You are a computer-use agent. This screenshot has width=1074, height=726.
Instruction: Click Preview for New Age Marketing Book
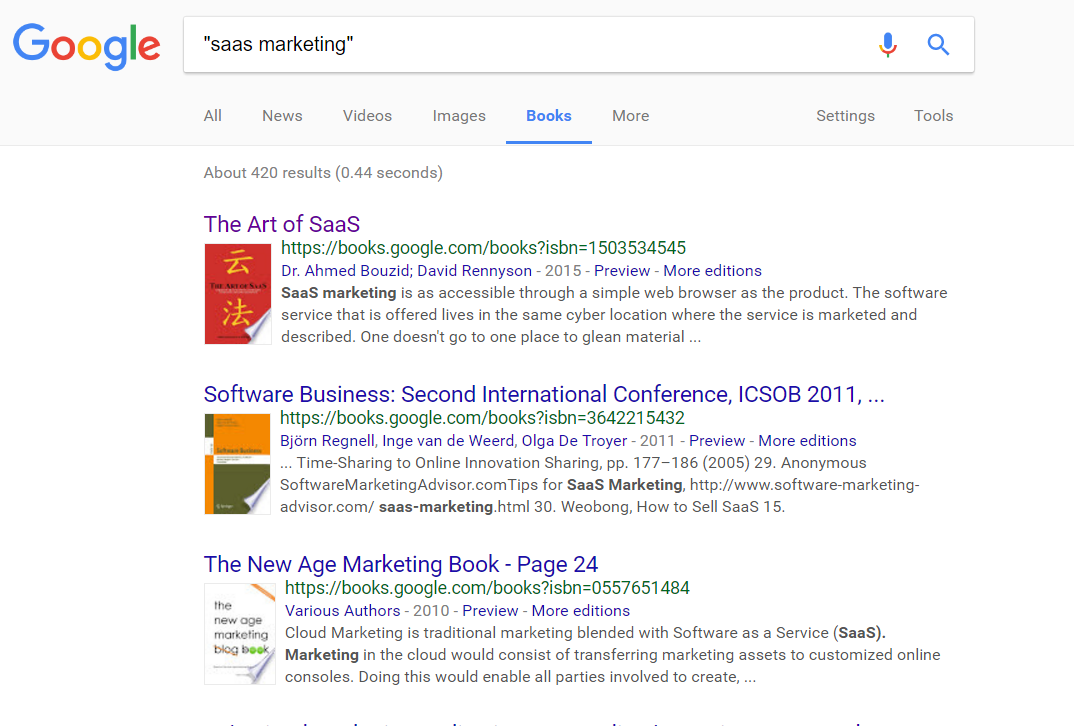click(490, 610)
